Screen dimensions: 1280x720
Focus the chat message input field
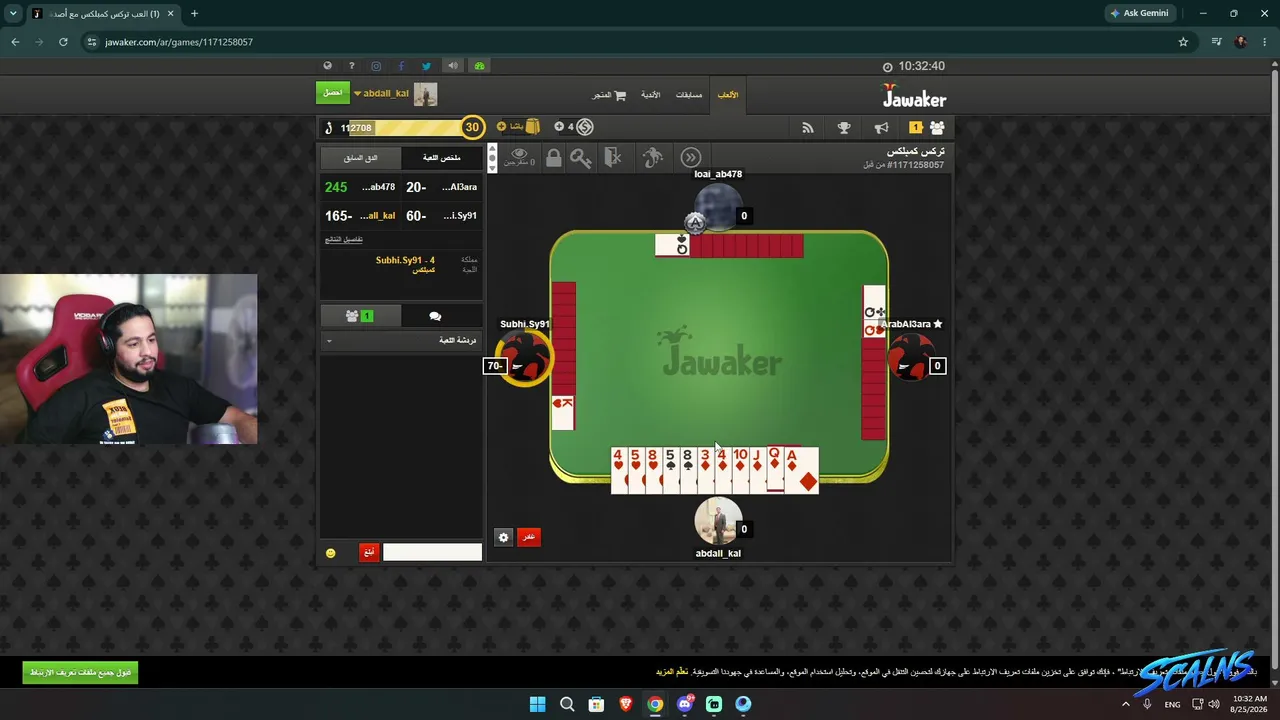tap(432, 552)
